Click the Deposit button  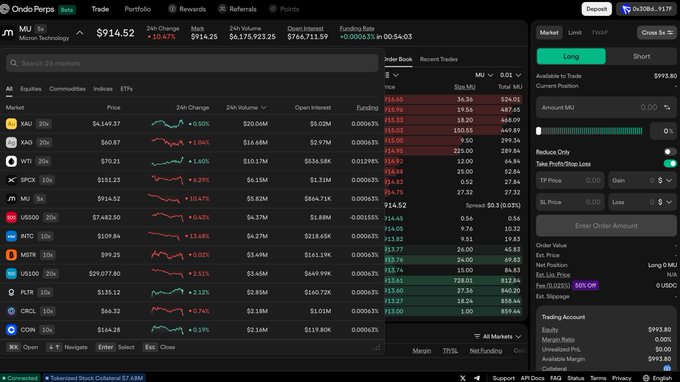click(x=596, y=9)
